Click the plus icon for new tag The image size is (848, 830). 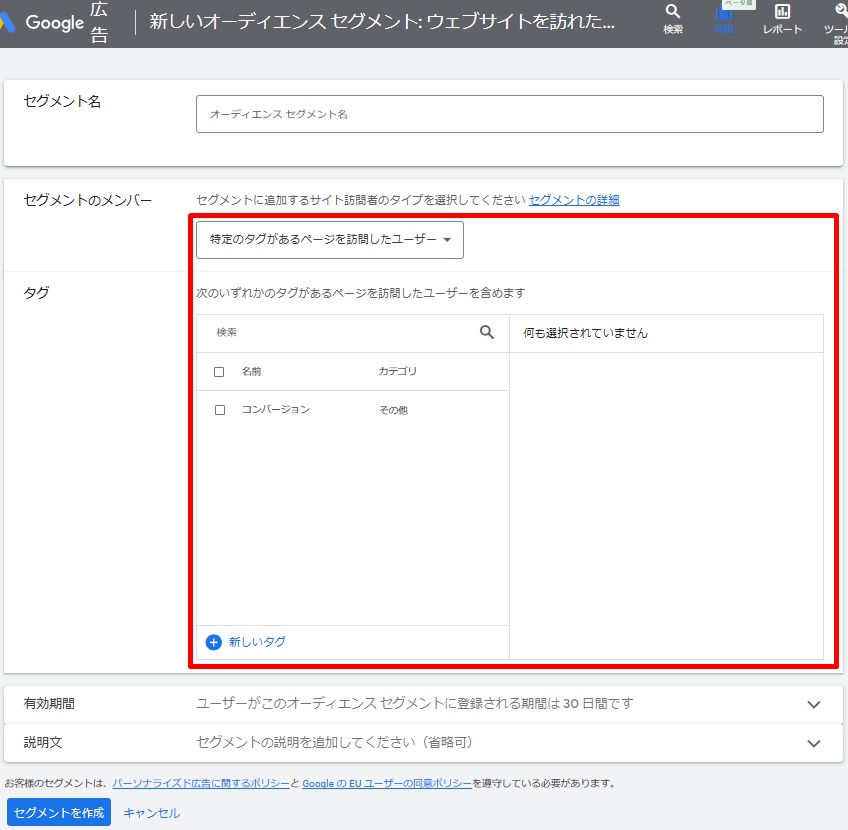click(213, 642)
